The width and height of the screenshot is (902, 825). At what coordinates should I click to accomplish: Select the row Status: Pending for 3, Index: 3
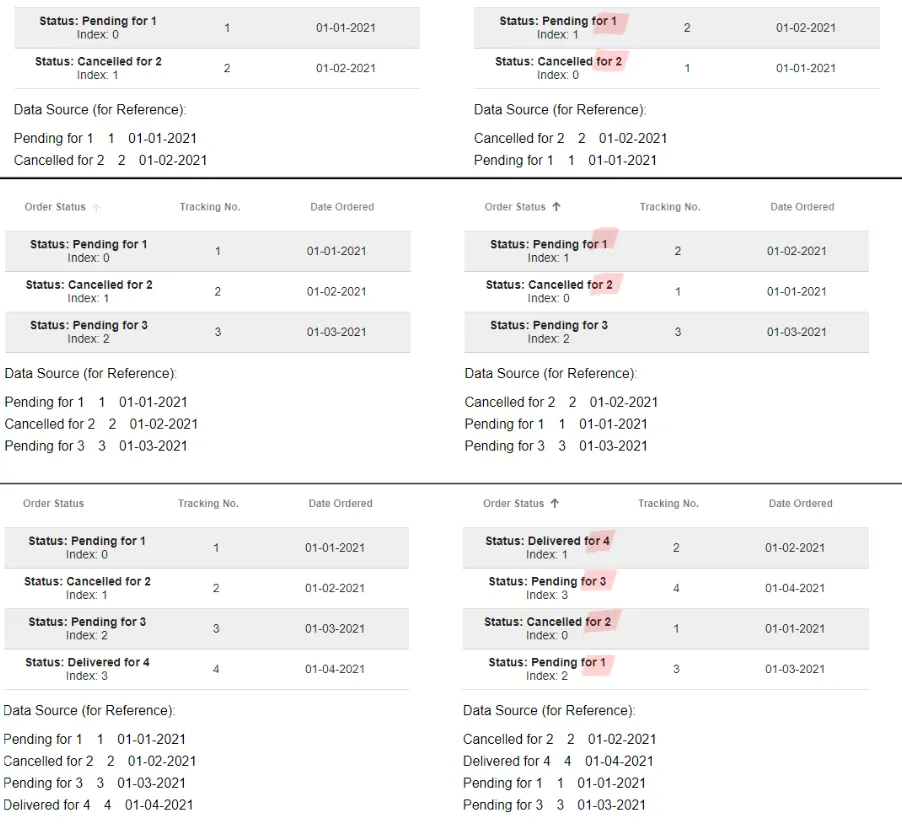coord(666,588)
